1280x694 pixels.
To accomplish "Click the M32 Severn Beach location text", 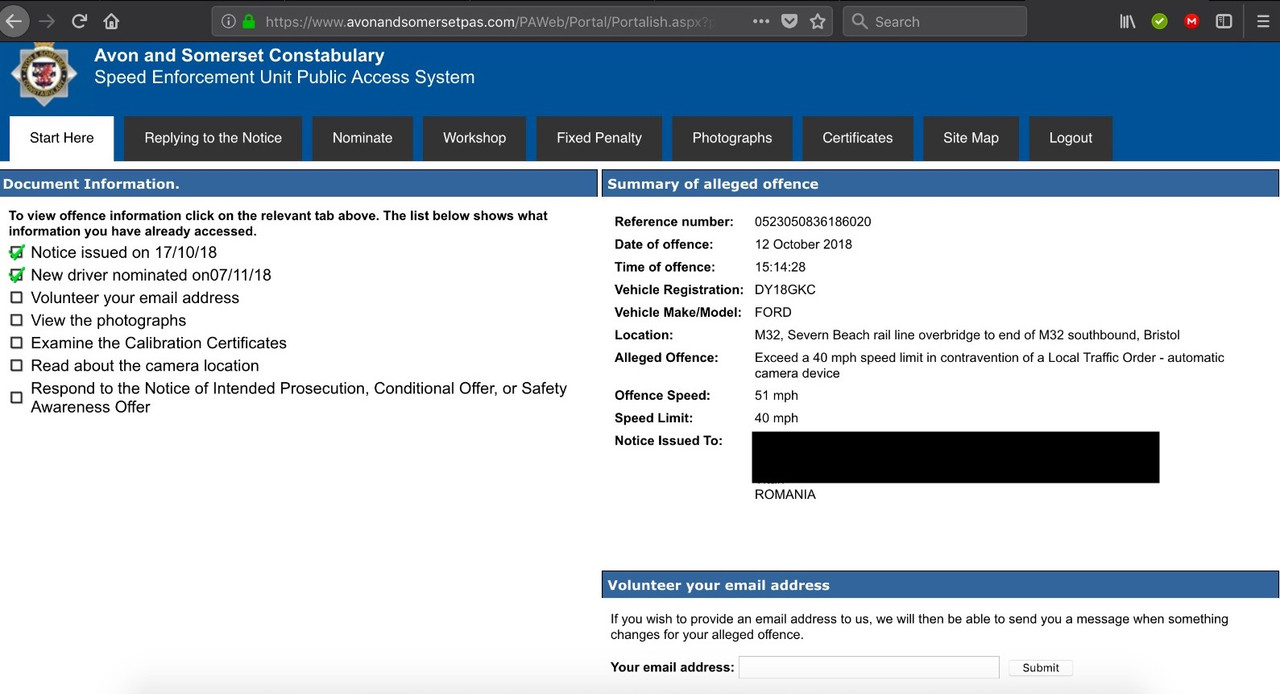I will coord(967,335).
